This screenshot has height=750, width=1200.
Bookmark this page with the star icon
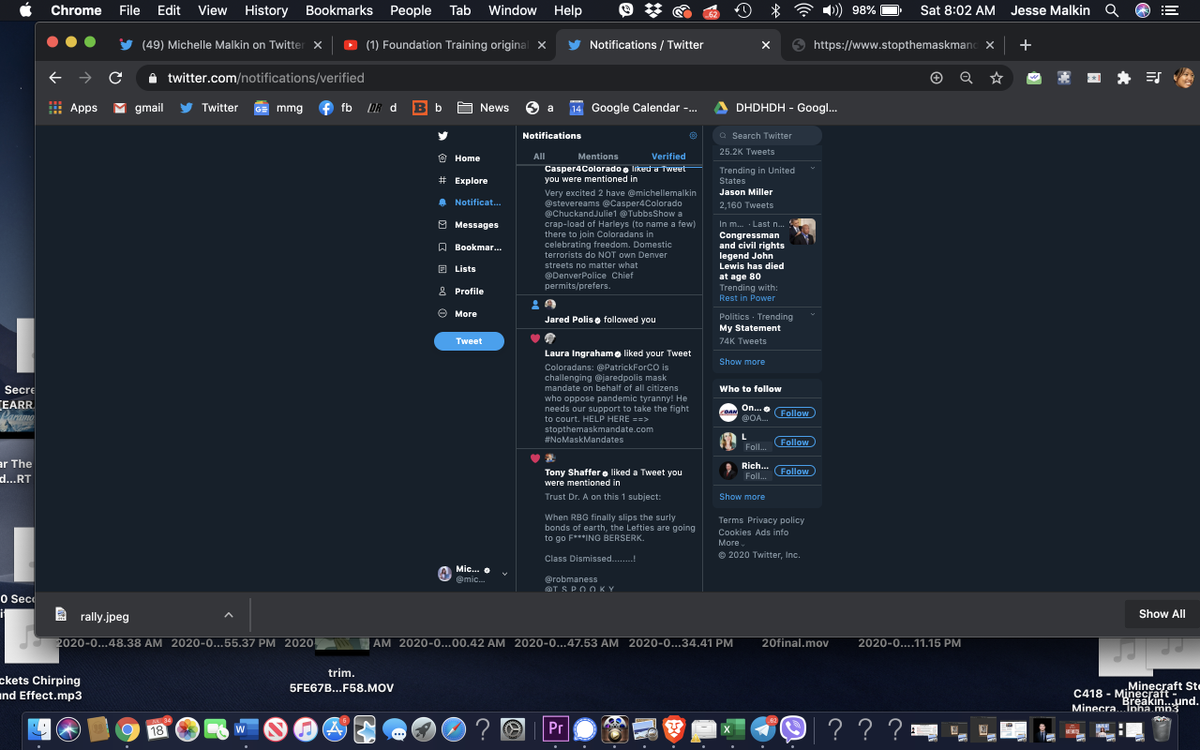point(996,78)
